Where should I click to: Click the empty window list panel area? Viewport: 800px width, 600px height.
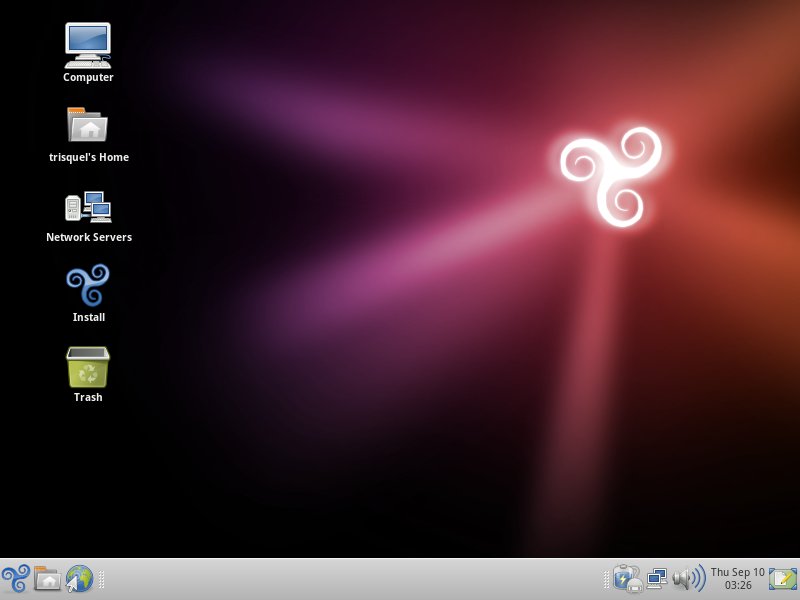(350, 578)
